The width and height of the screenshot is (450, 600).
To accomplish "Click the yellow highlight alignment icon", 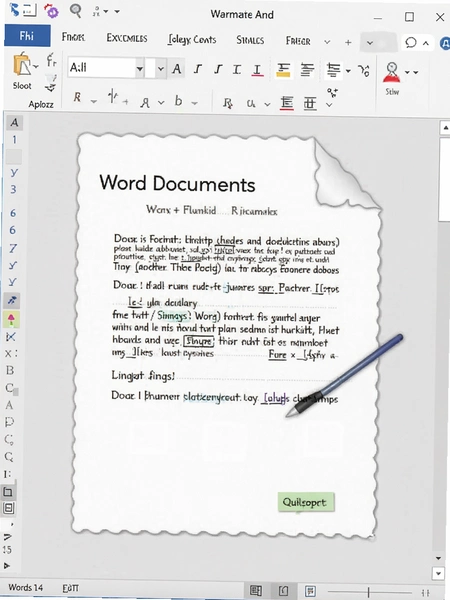I will point(283,70).
